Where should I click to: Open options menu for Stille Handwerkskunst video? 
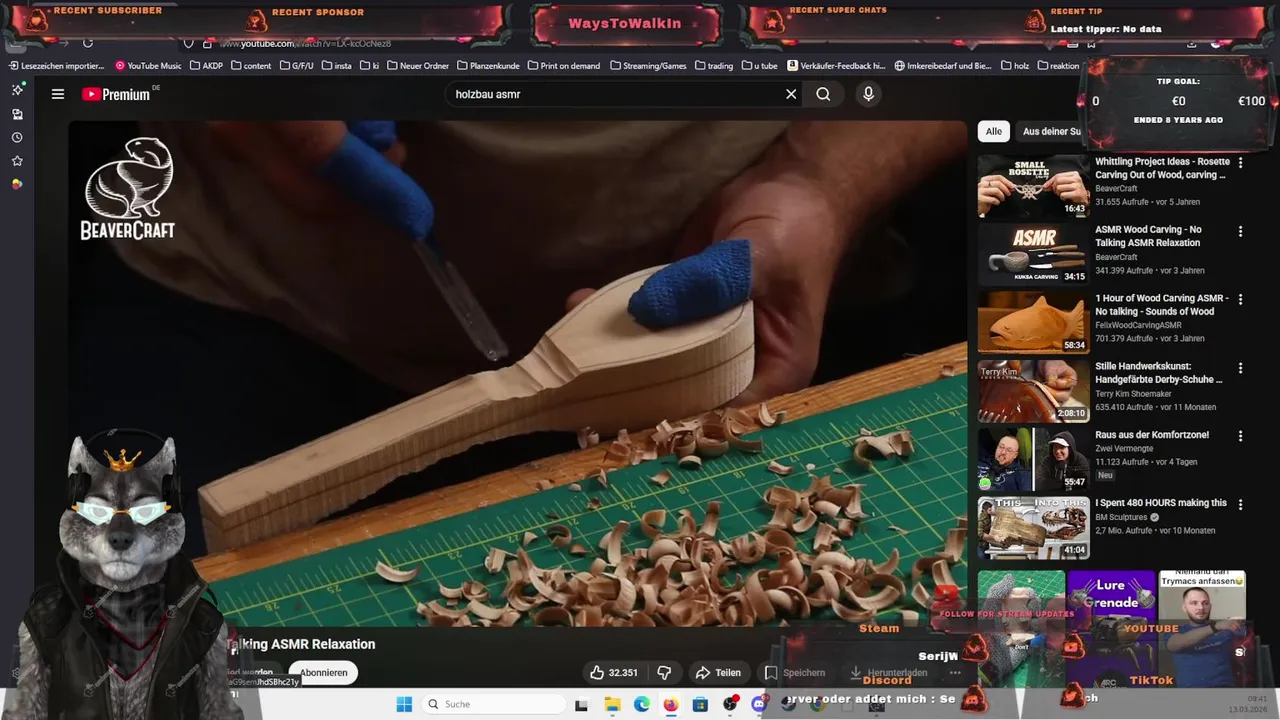tap(1240, 368)
